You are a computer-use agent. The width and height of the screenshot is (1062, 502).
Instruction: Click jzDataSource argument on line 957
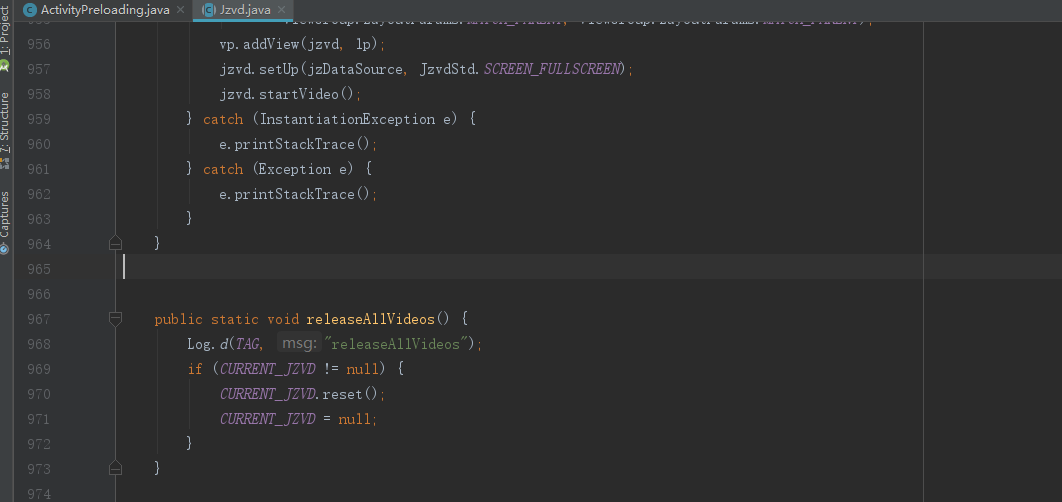click(356, 69)
